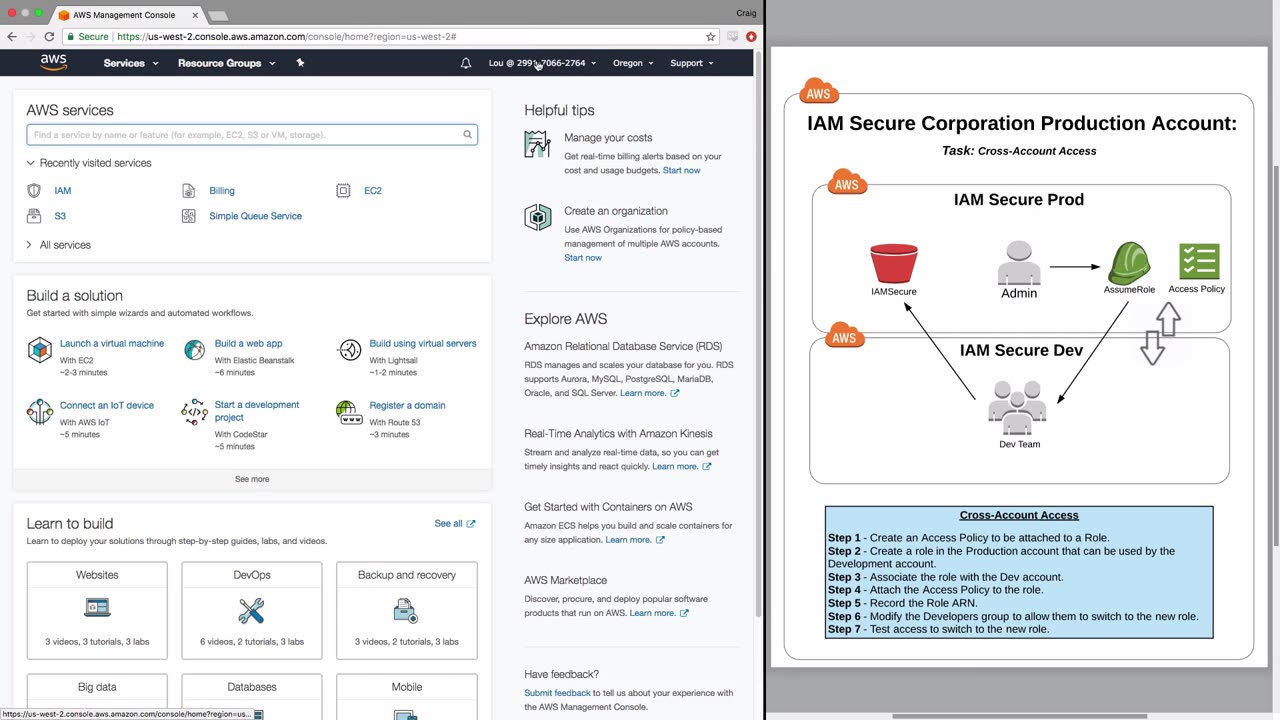Open the Lou account dropdown menu
1280x720 pixels.
click(x=542, y=63)
